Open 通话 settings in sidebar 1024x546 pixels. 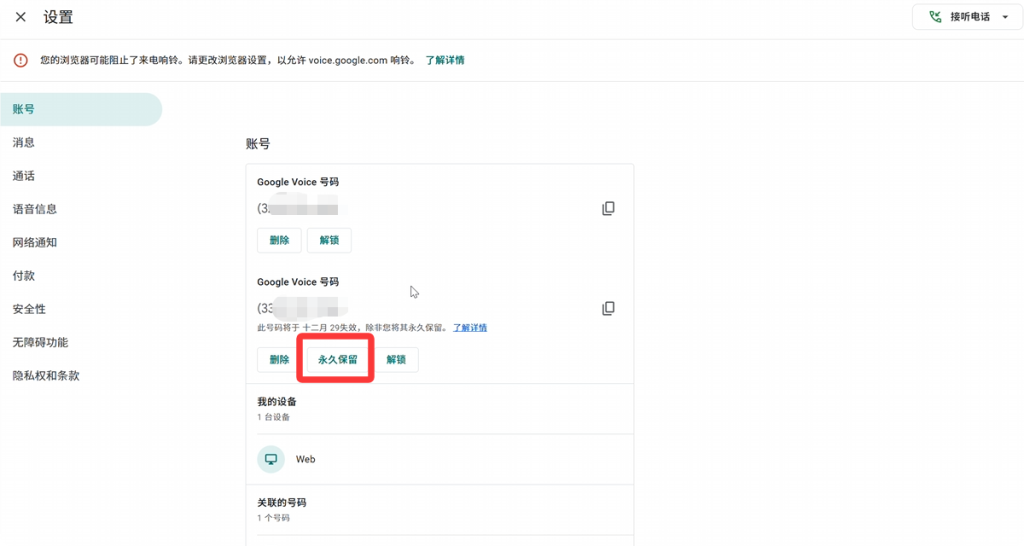point(24,176)
